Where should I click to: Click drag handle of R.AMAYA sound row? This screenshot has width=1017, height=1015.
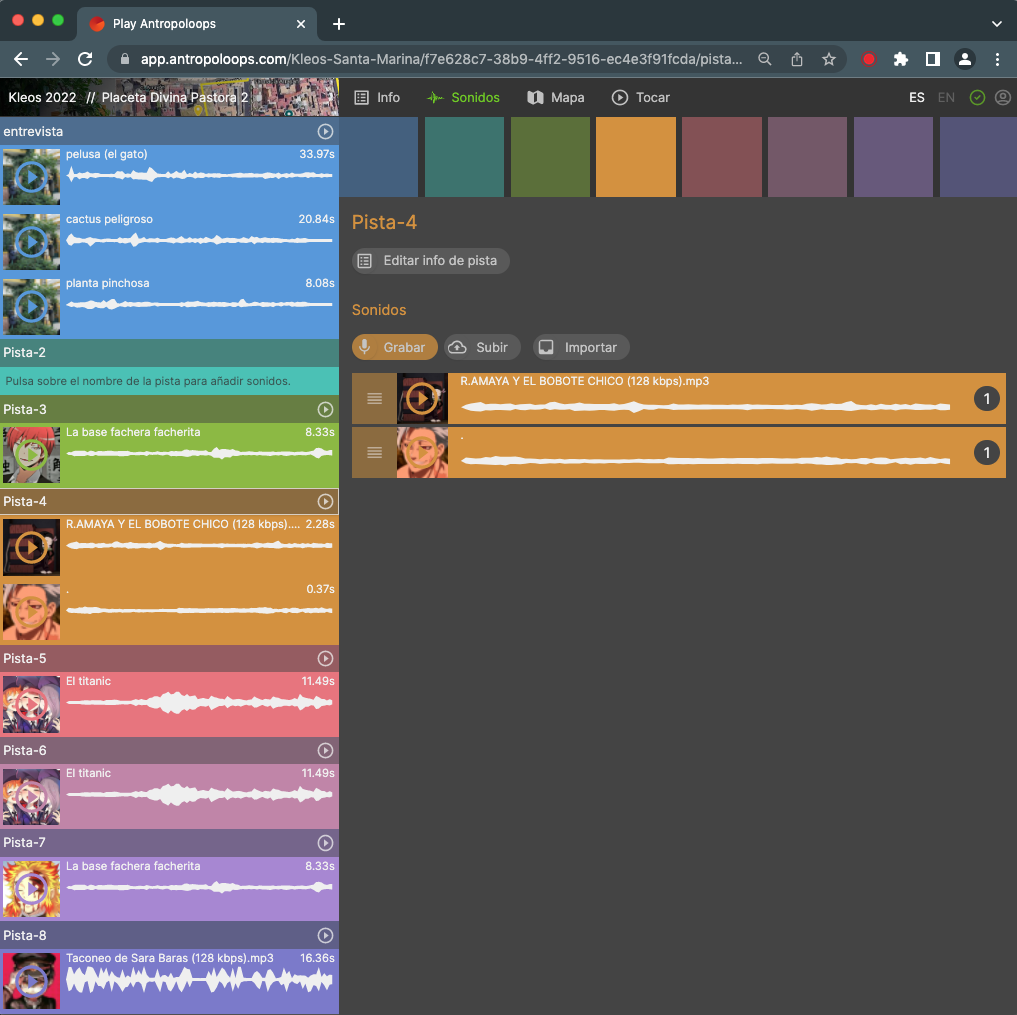[x=374, y=399]
